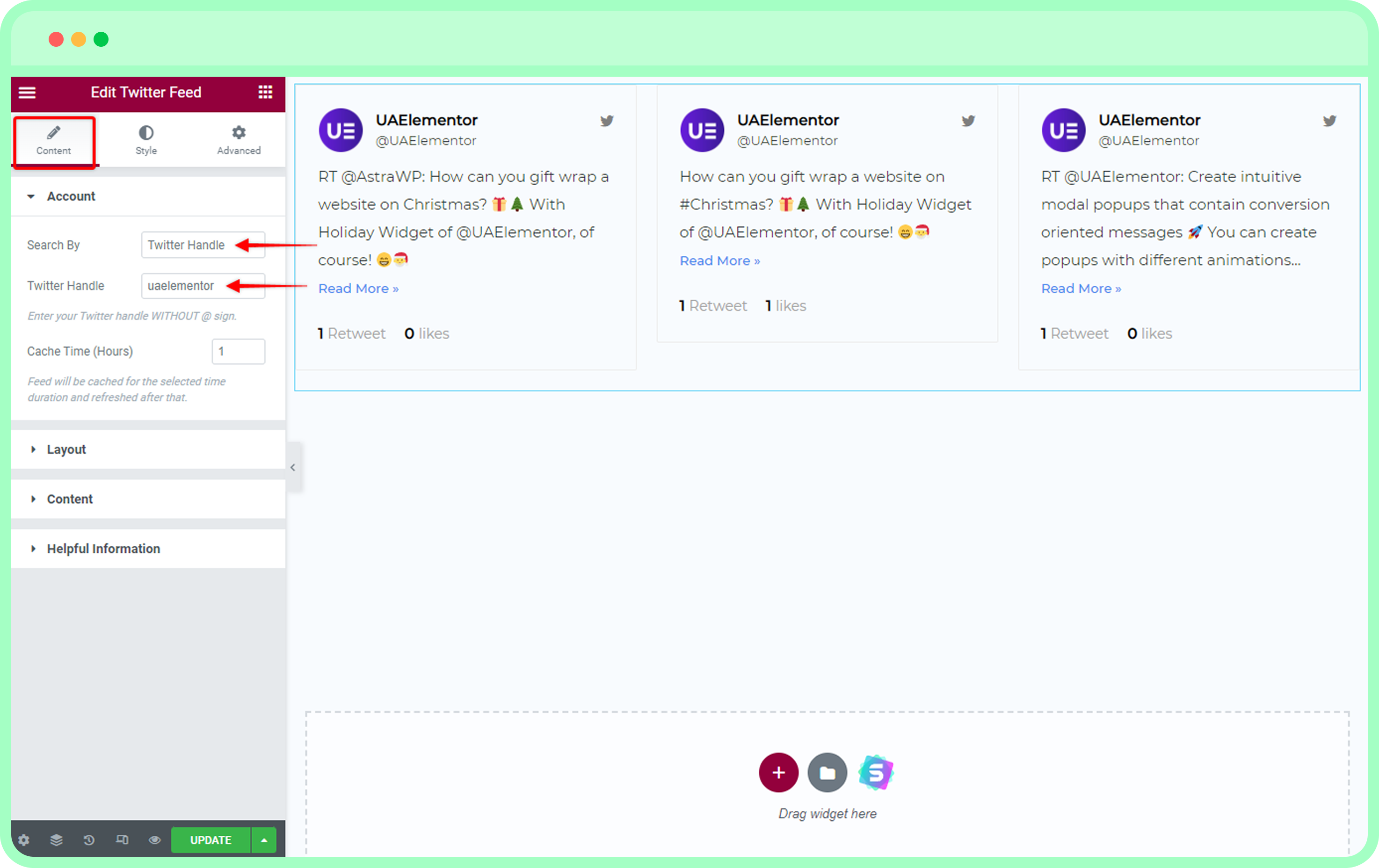Viewport: 1379px width, 868px height.
Task: Switch Responsive Mode via devices icon
Action: (122, 840)
